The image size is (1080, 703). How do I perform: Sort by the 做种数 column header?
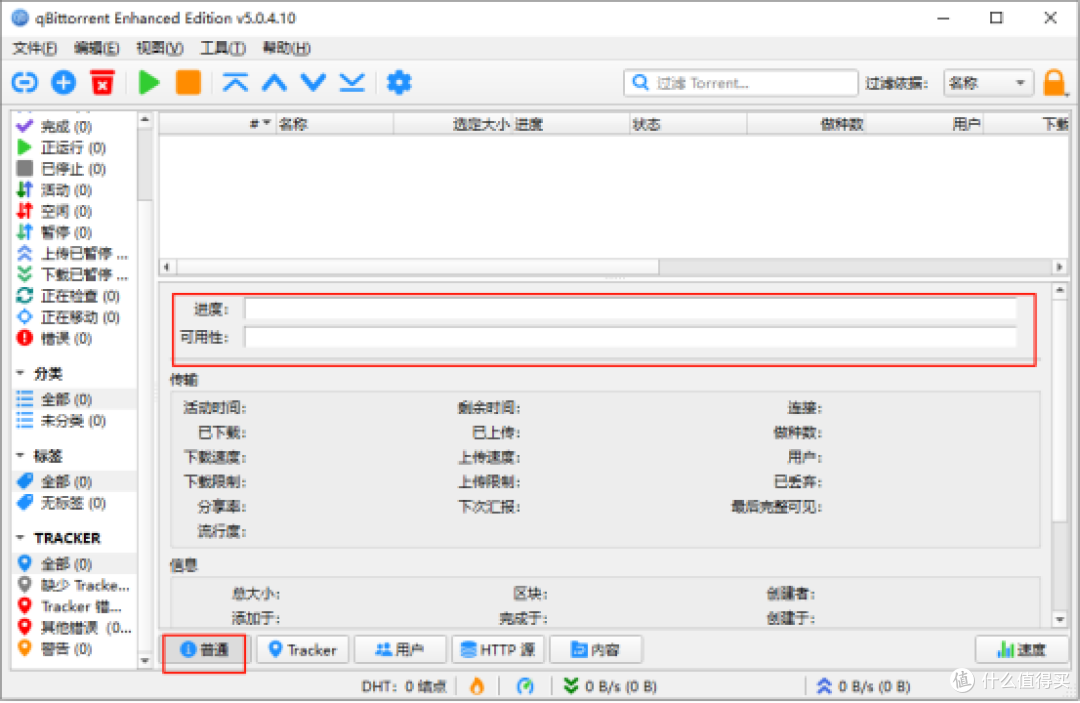(x=806, y=124)
